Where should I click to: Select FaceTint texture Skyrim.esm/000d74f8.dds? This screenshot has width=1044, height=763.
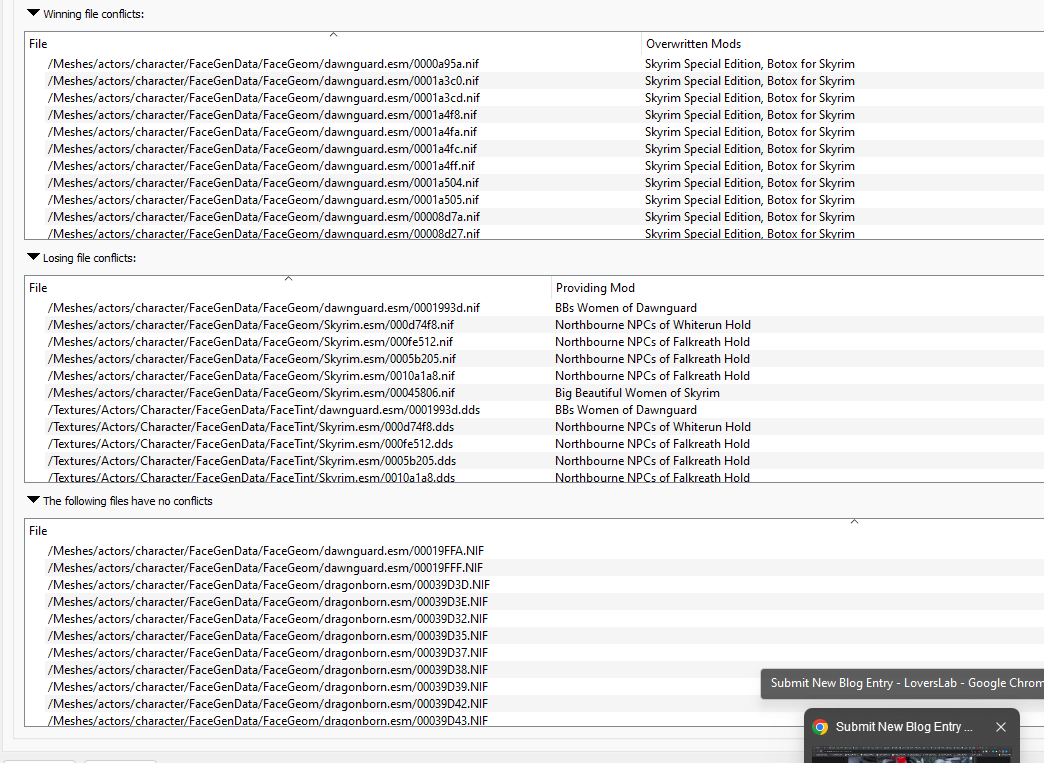[251, 427]
